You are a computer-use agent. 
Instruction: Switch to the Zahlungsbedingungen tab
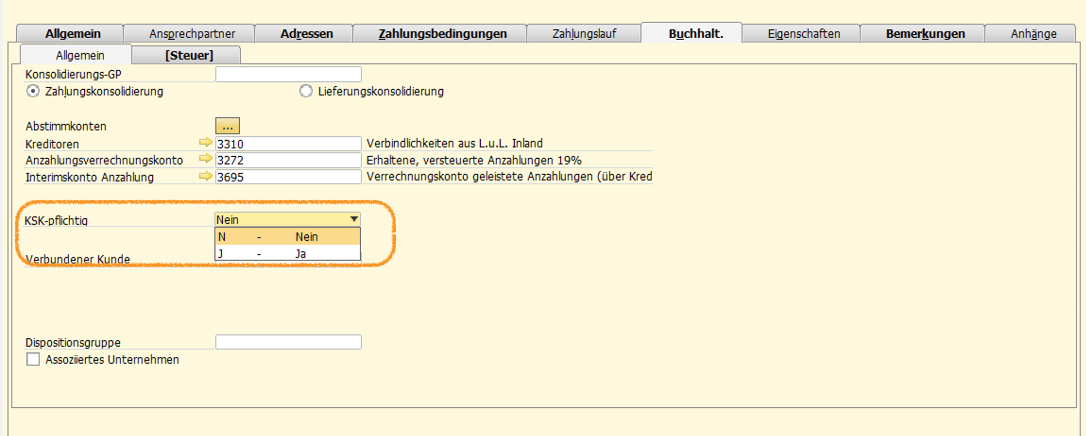click(442, 34)
